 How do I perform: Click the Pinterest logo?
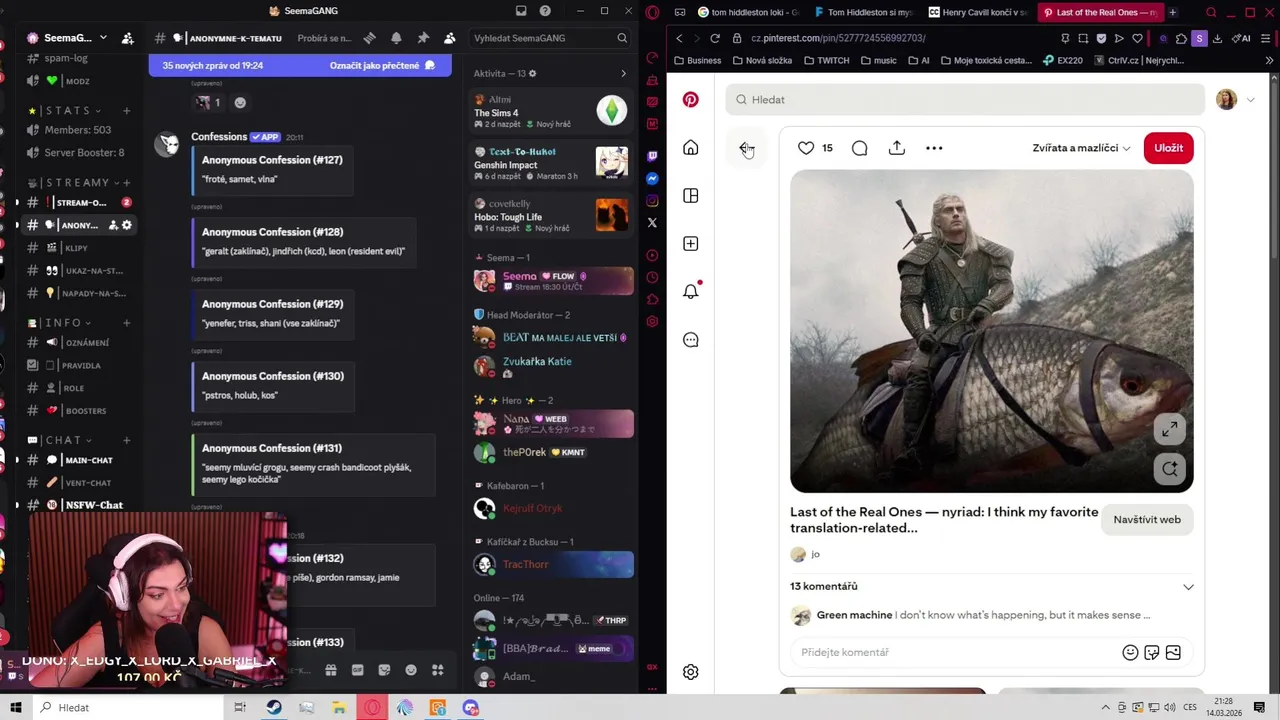click(x=690, y=100)
